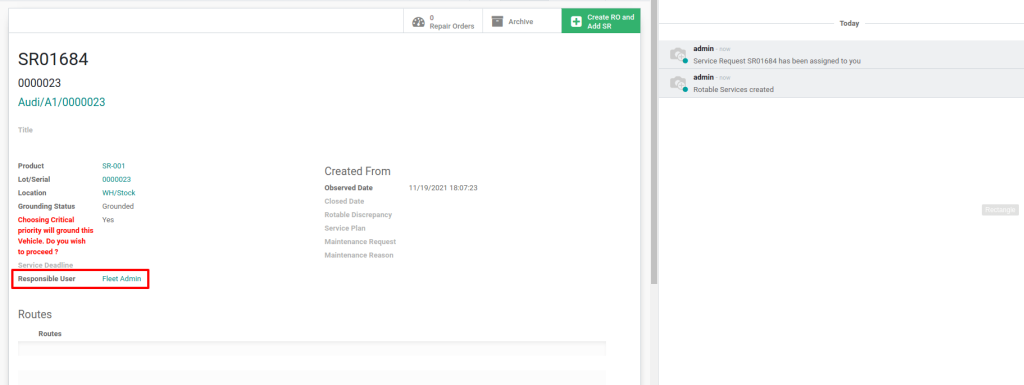Click the Observed Date label

point(348,188)
